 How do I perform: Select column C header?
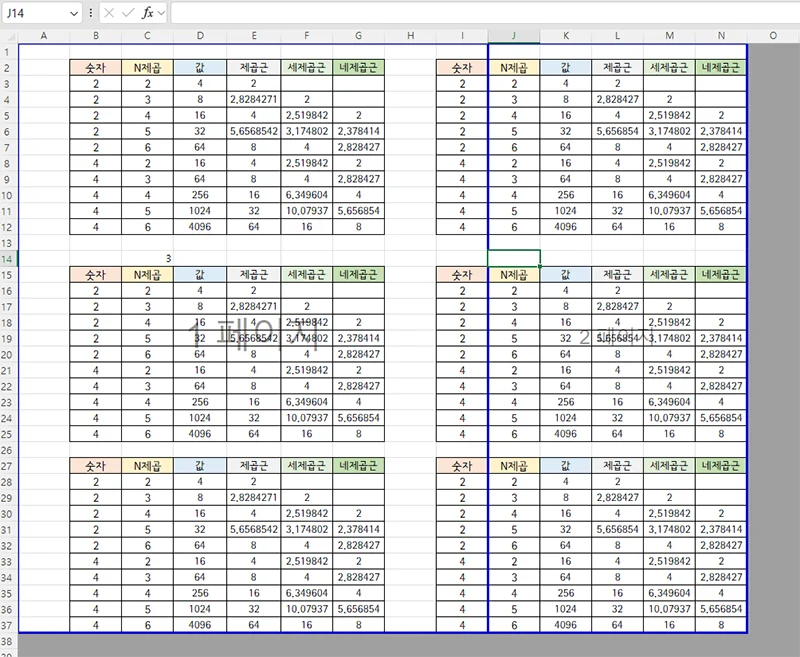pyautogui.click(x=147, y=36)
